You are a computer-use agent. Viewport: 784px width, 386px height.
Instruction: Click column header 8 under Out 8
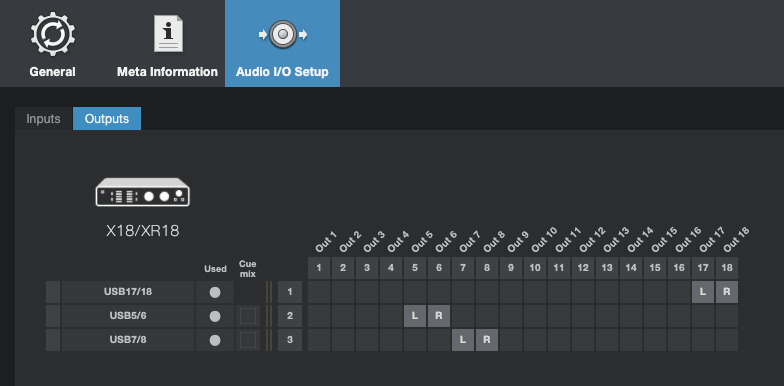click(487, 268)
